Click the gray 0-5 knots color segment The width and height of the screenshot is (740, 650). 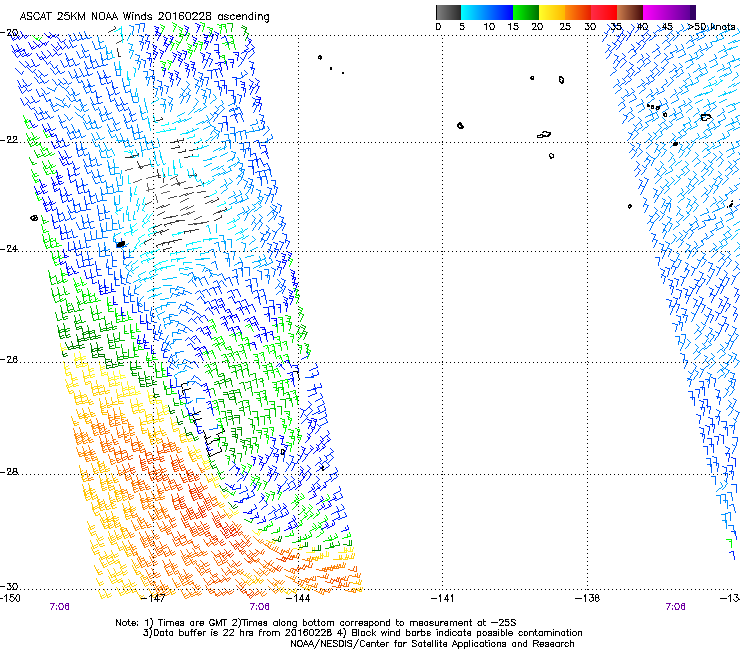click(448, 12)
